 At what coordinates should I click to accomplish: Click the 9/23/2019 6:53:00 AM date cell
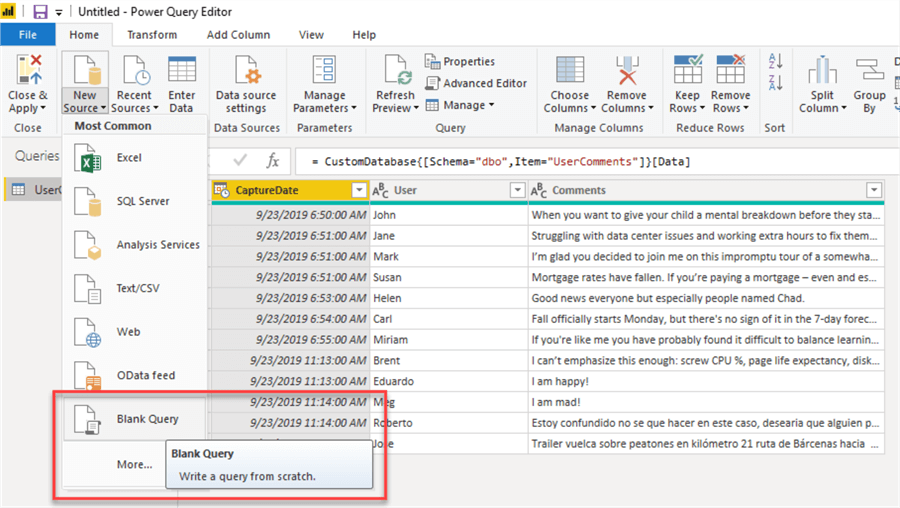click(x=290, y=298)
